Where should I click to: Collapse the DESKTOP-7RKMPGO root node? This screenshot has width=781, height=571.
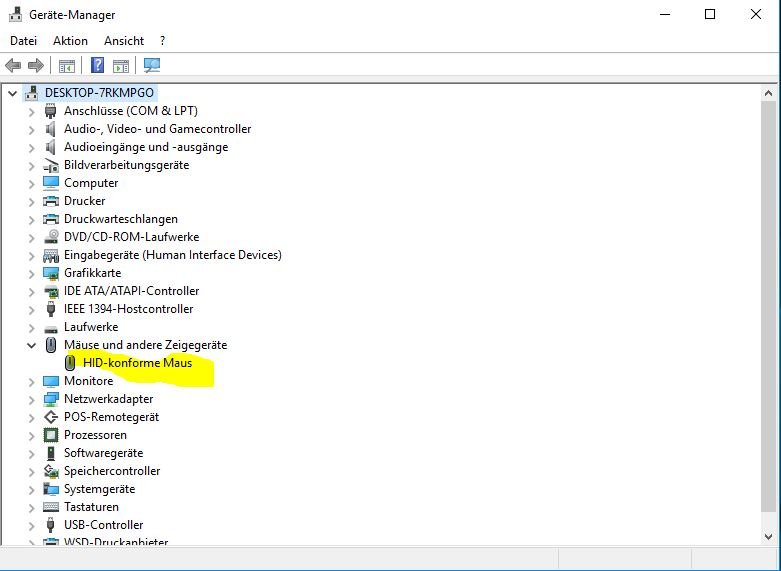tap(12, 93)
